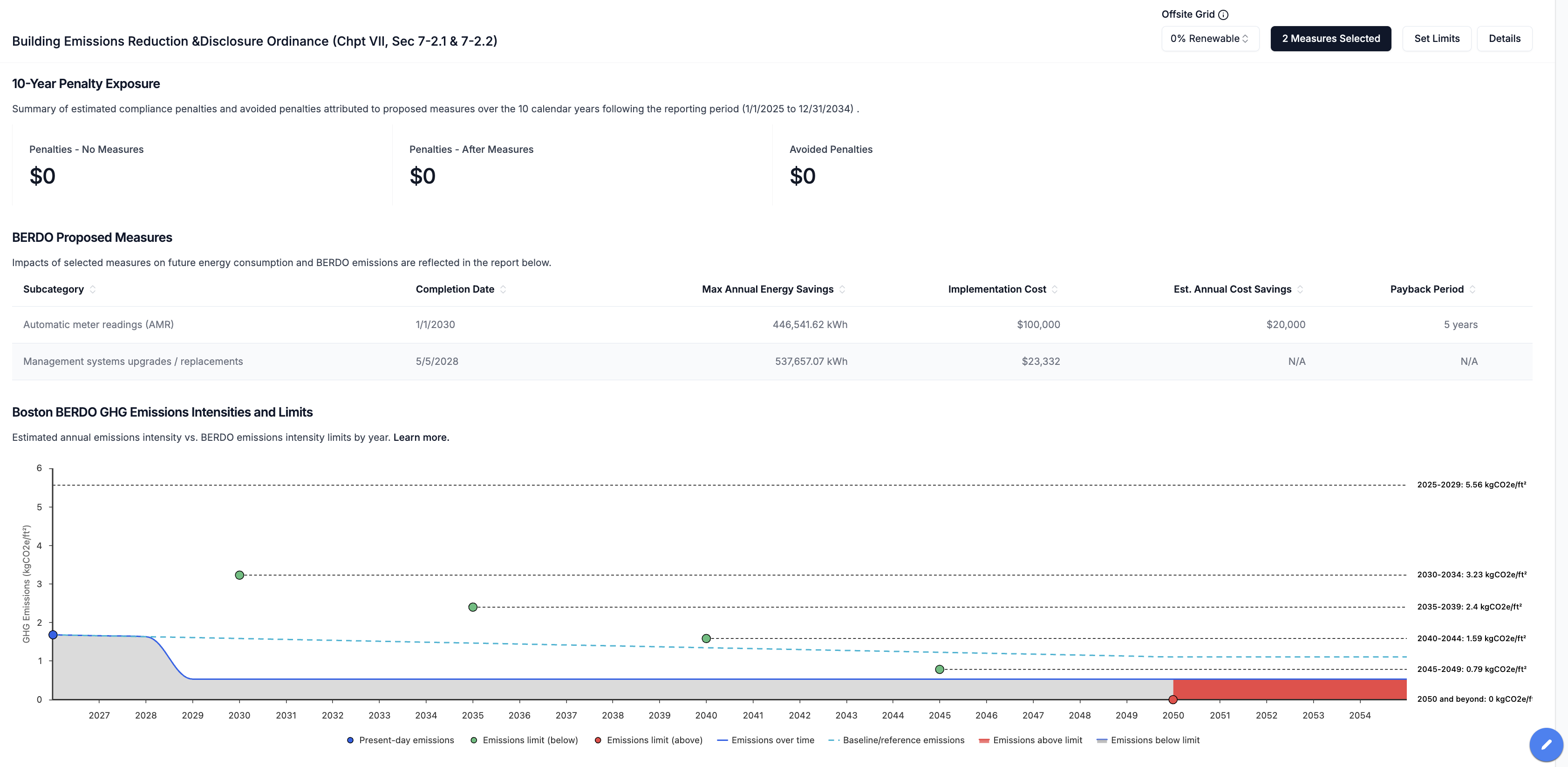Click the Offsite Grid info icon
1568x767 pixels.
(1223, 14)
